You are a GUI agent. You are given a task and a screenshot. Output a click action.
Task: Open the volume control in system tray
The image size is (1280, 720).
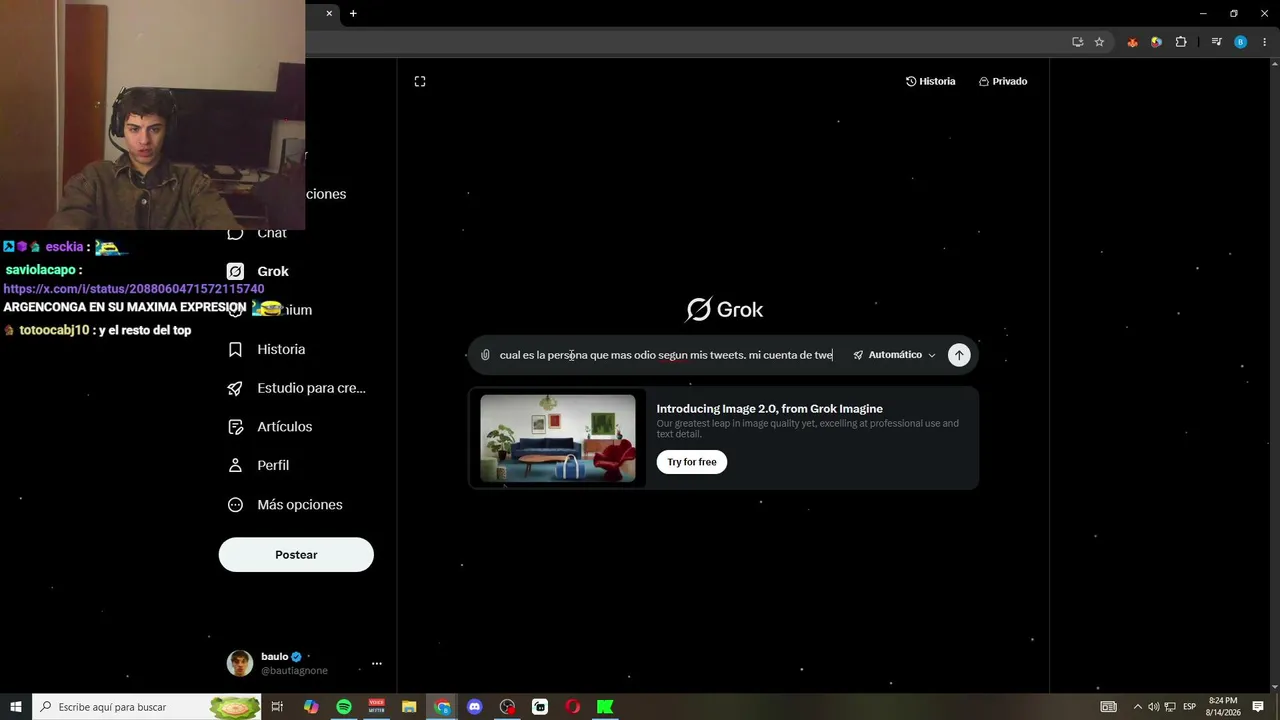coord(1153,707)
